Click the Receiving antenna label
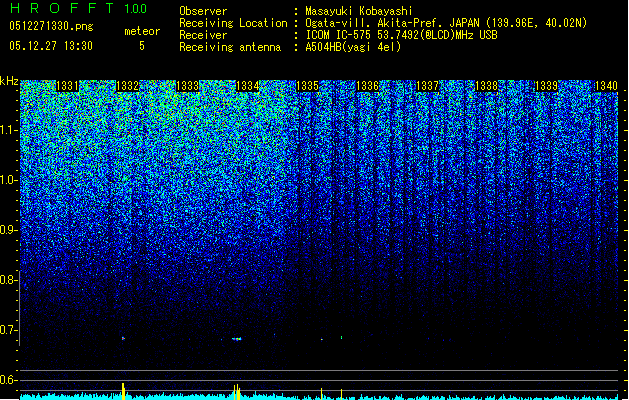The image size is (629, 400). (230, 47)
